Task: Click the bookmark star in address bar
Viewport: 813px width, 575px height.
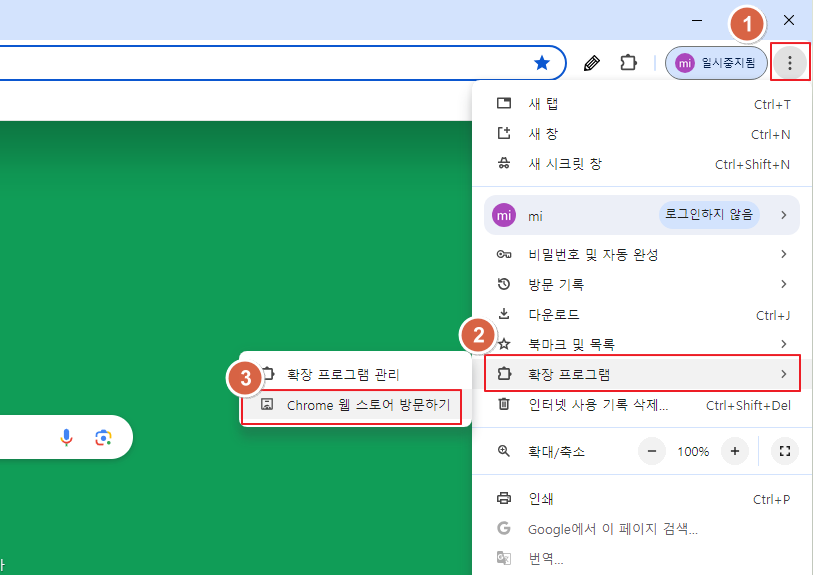Action: point(542,63)
